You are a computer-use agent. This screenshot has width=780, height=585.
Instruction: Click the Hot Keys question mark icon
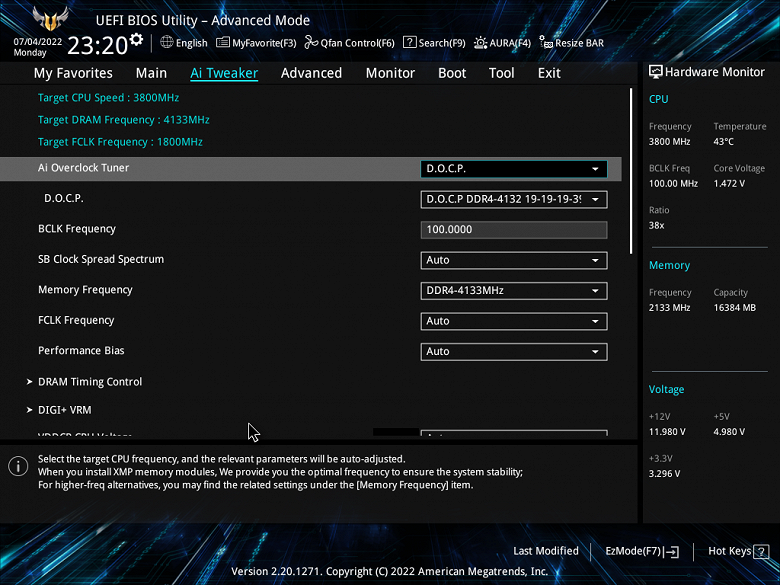tap(761, 551)
